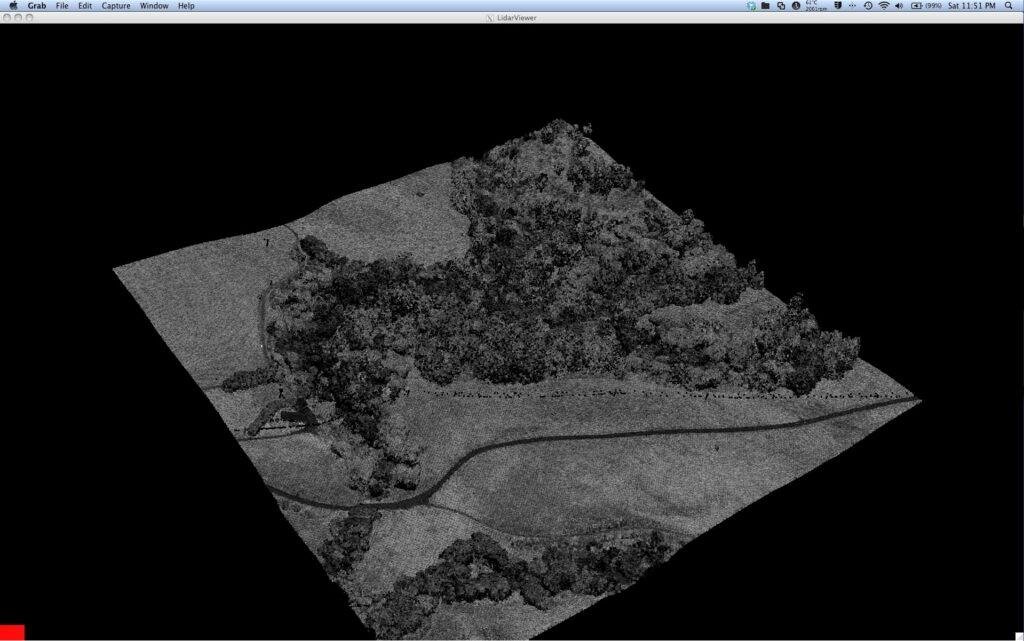
Task: Open Spotlight search in the menu bar
Action: click(x=1008, y=6)
